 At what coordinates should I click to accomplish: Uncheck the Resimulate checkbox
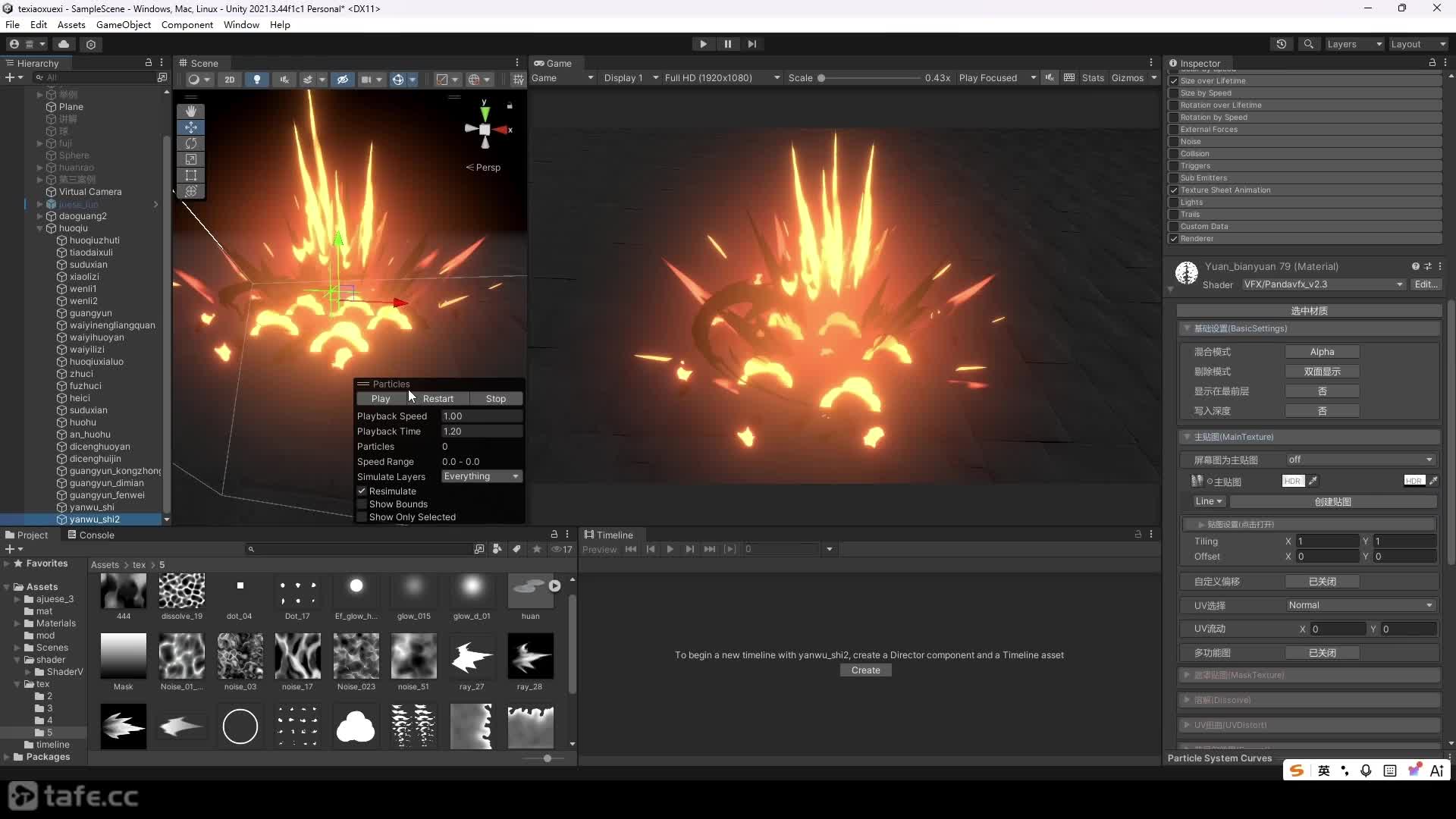coord(362,491)
